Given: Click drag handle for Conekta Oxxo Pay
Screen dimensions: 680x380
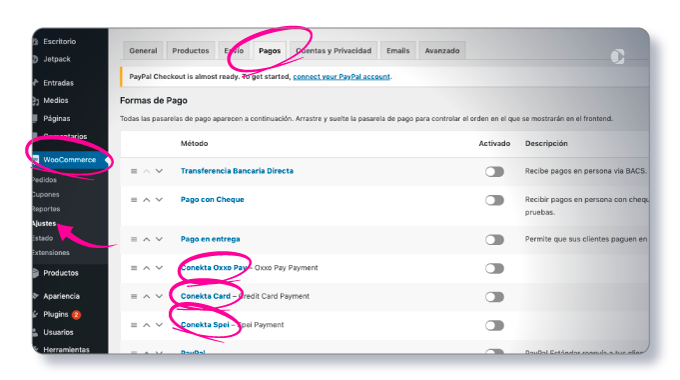Looking at the screenshot, I should 134,268.
